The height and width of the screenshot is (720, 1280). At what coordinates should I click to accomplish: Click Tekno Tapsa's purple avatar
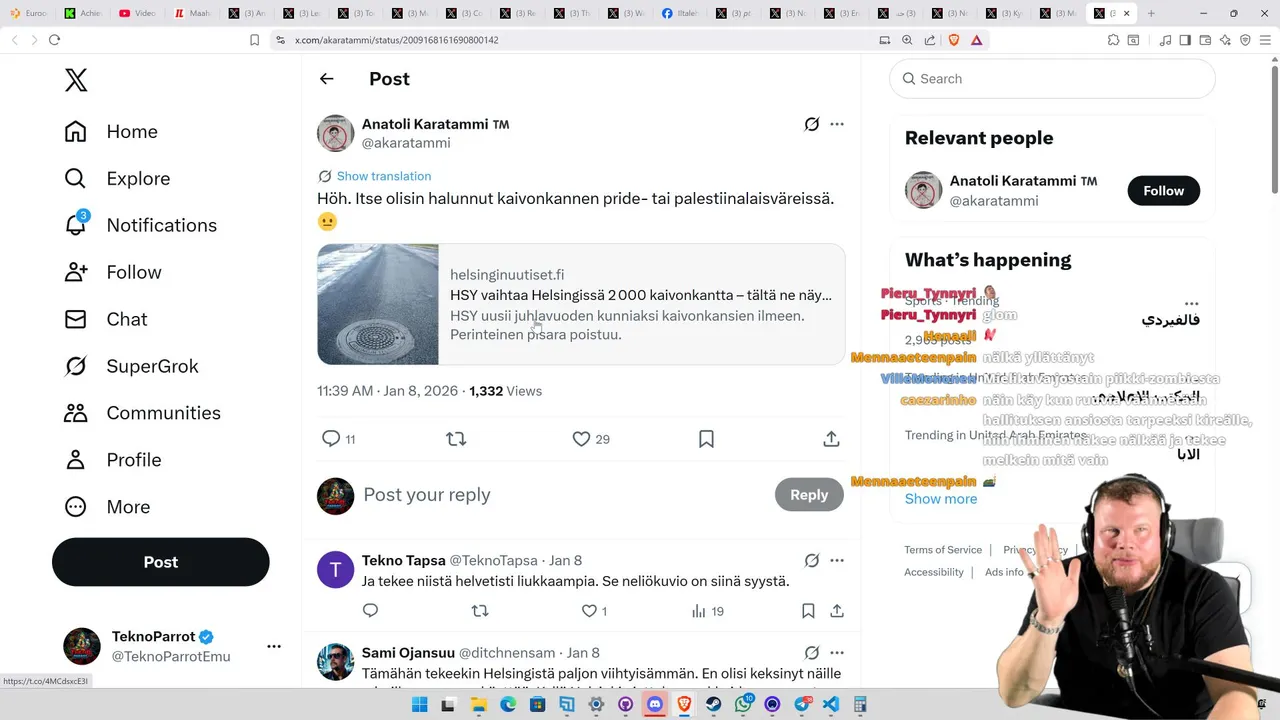[x=336, y=569]
